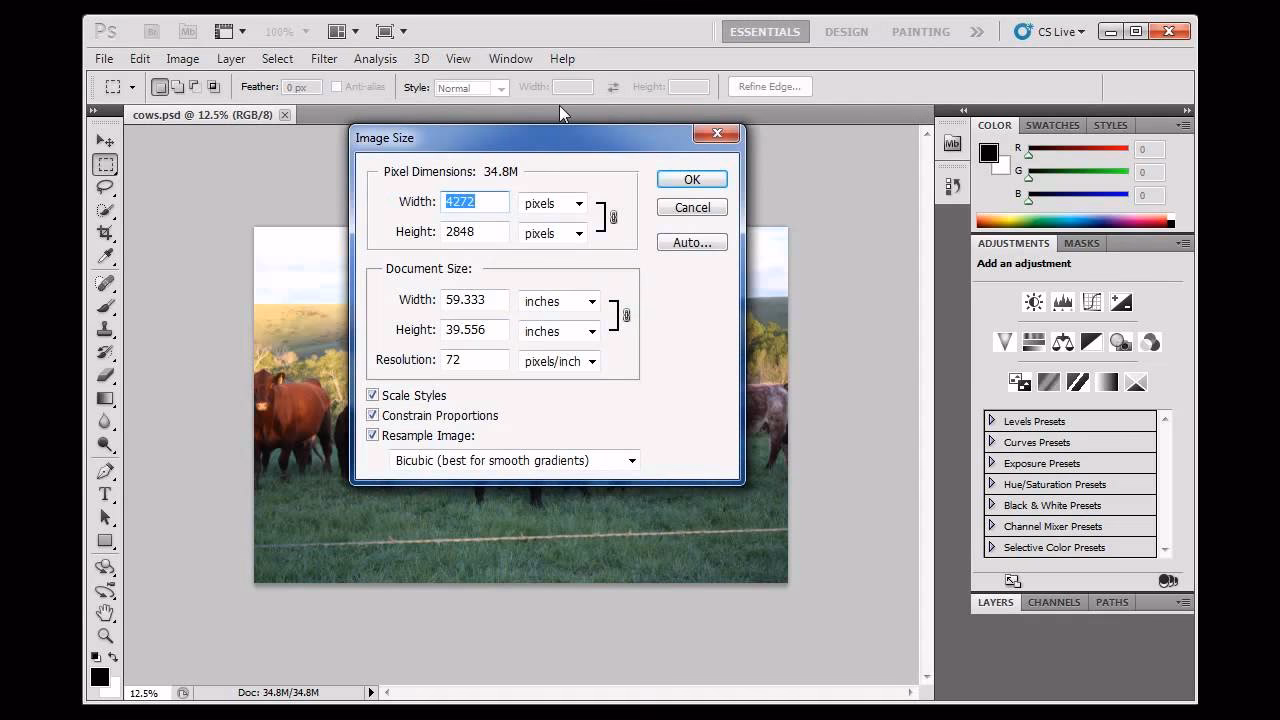This screenshot has width=1280, height=720.
Task: Open the Brightness/Contrast adjustment
Action: tap(1033, 301)
